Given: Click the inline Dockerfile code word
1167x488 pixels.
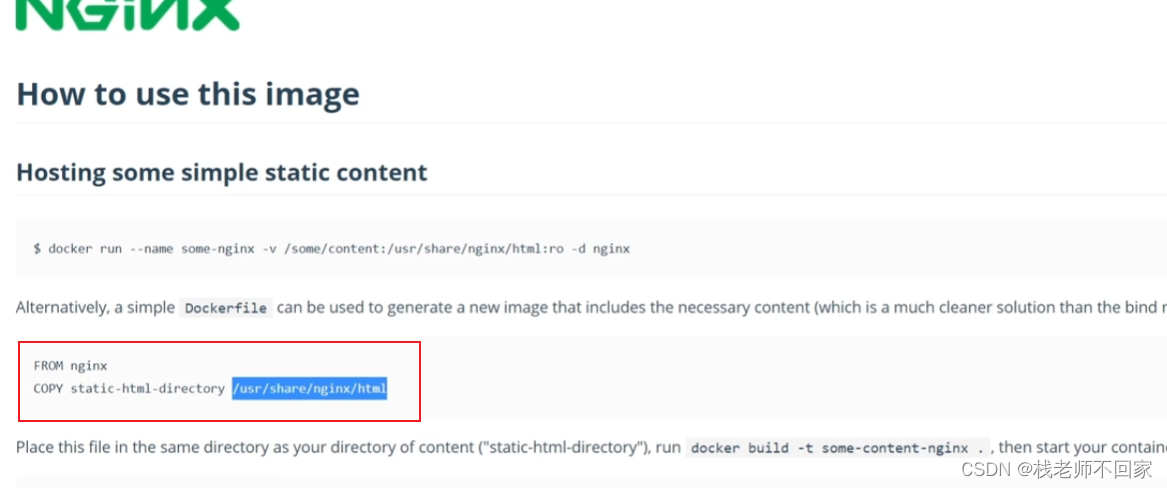Looking at the screenshot, I should [226, 308].
